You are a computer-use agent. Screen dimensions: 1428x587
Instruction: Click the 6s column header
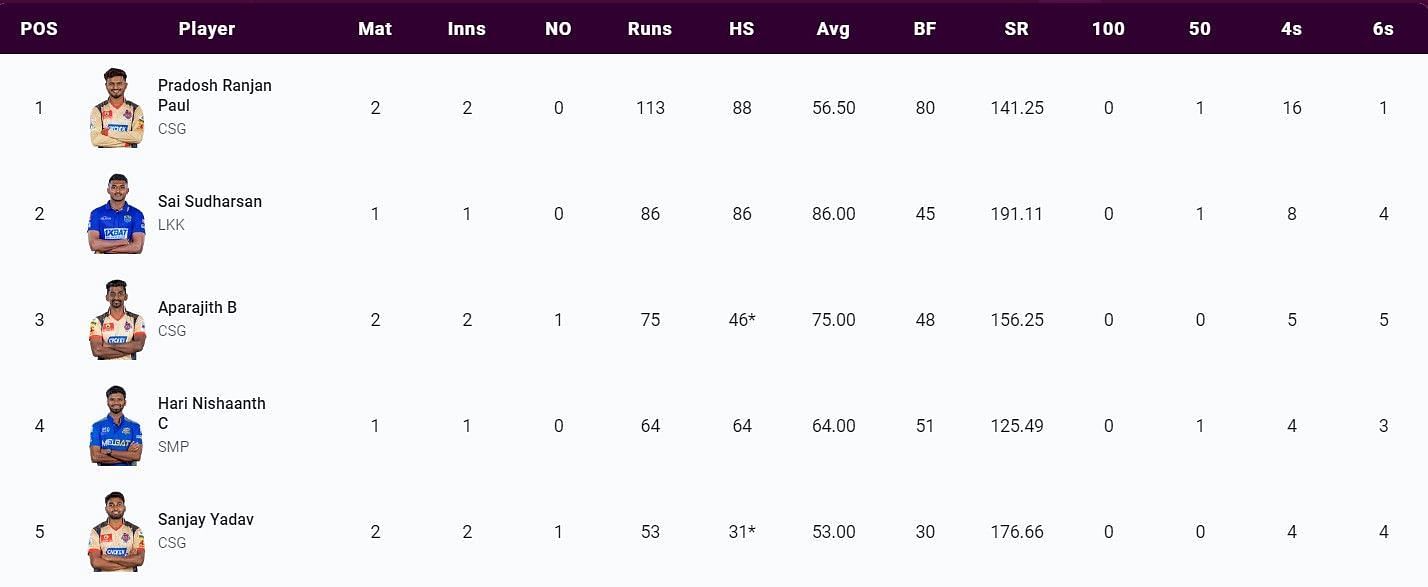coord(1383,29)
